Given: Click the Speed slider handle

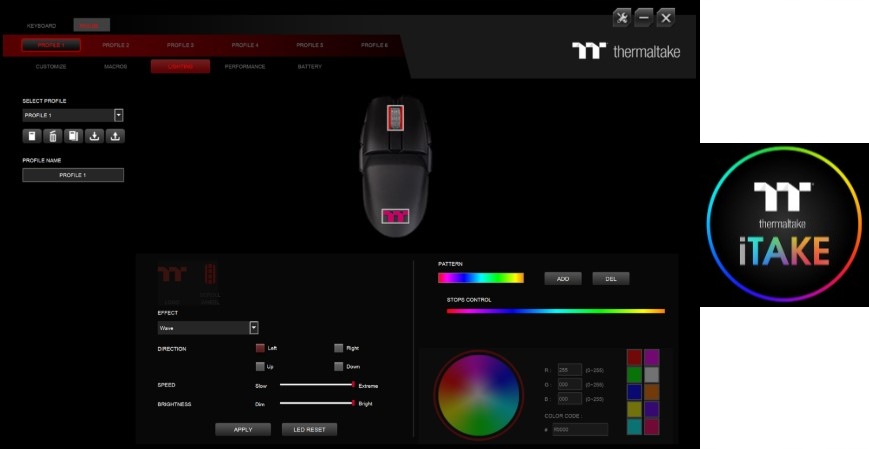Looking at the screenshot, I should click(x=353, y=384).
